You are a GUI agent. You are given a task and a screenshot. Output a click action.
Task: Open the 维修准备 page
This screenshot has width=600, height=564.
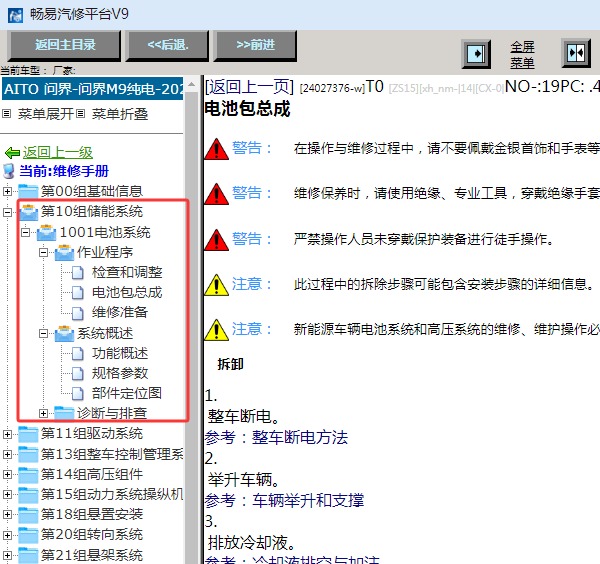pos(120,312)
